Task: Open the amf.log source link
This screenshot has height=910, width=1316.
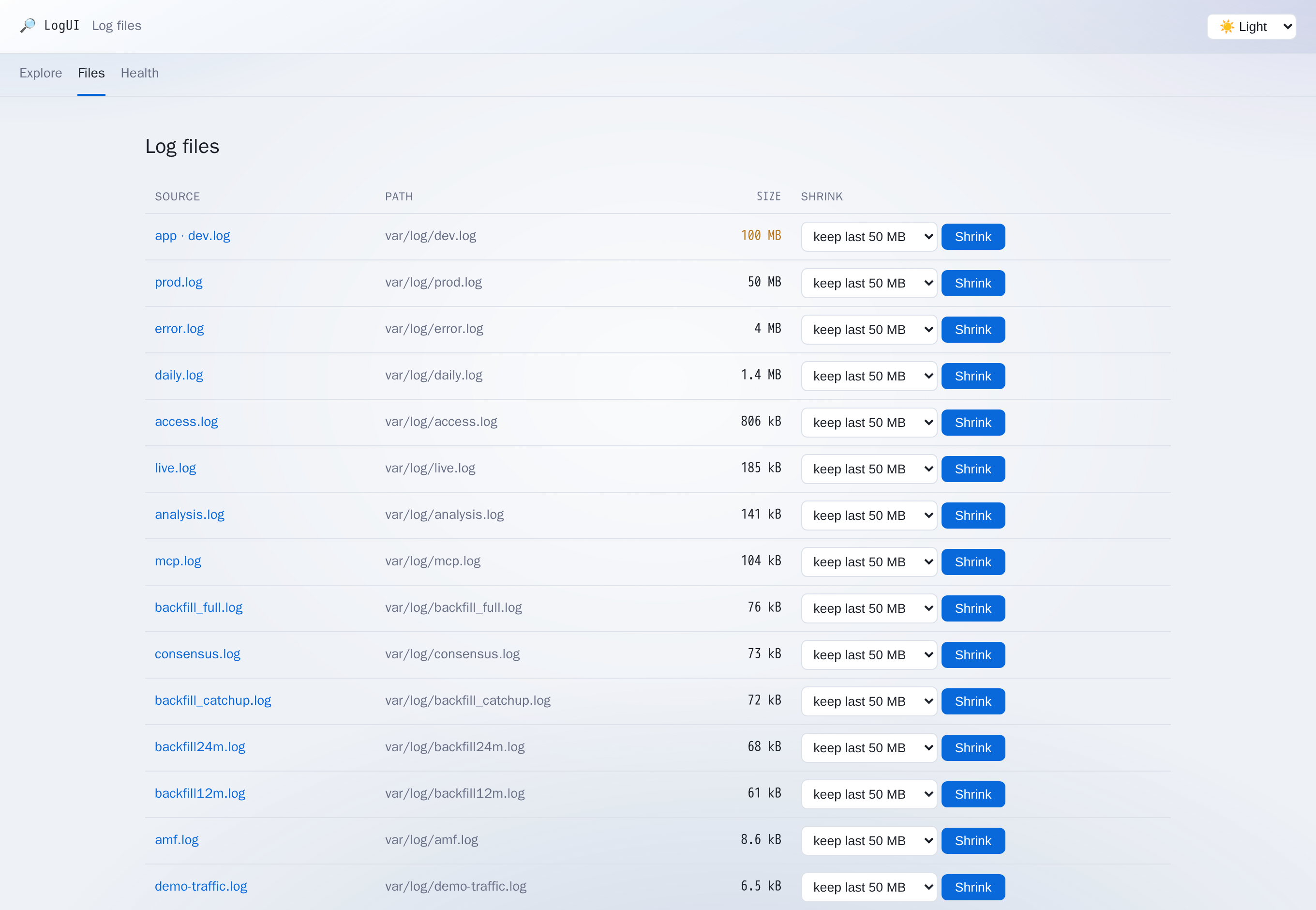Action: (x=176, y=840)
